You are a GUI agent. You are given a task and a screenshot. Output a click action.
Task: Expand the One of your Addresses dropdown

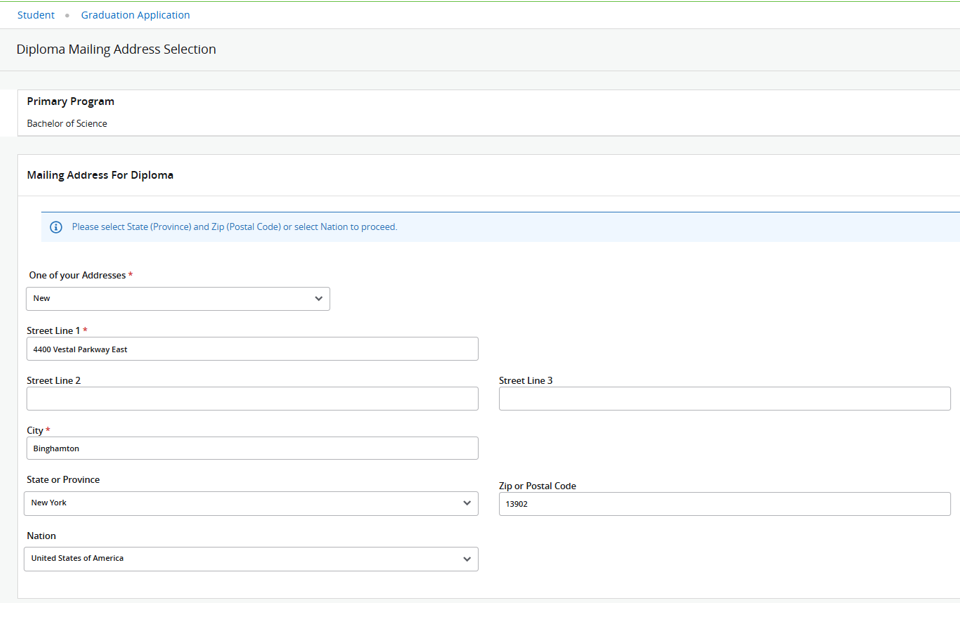178,298
